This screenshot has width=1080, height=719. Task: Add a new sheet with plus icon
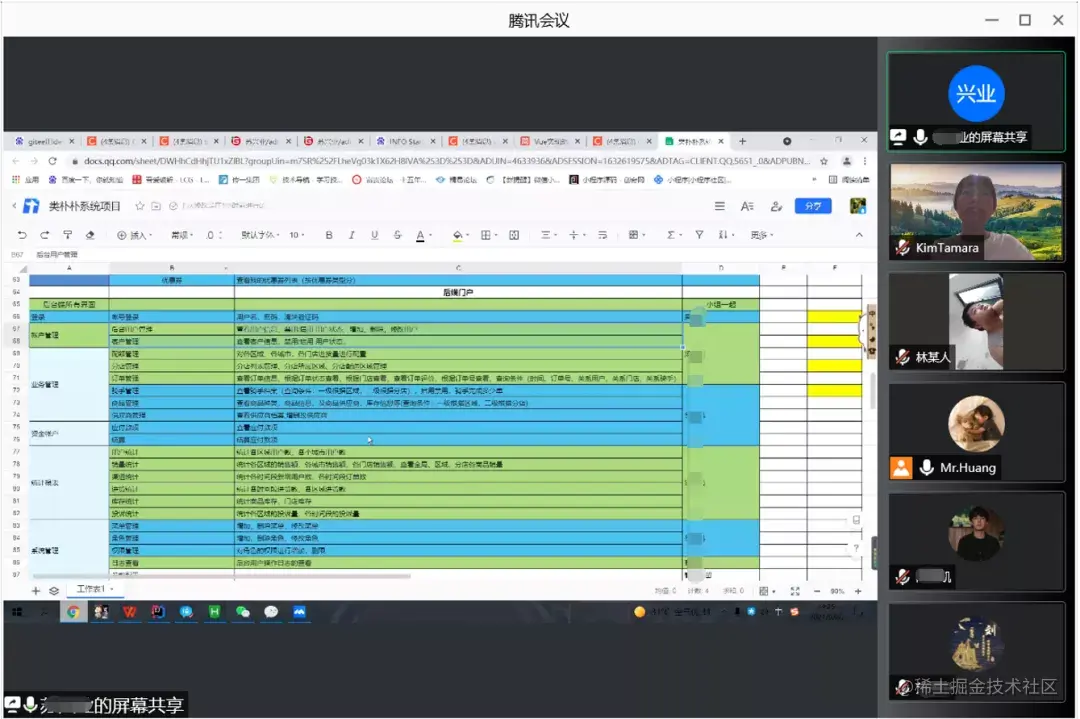click(36, 591)
